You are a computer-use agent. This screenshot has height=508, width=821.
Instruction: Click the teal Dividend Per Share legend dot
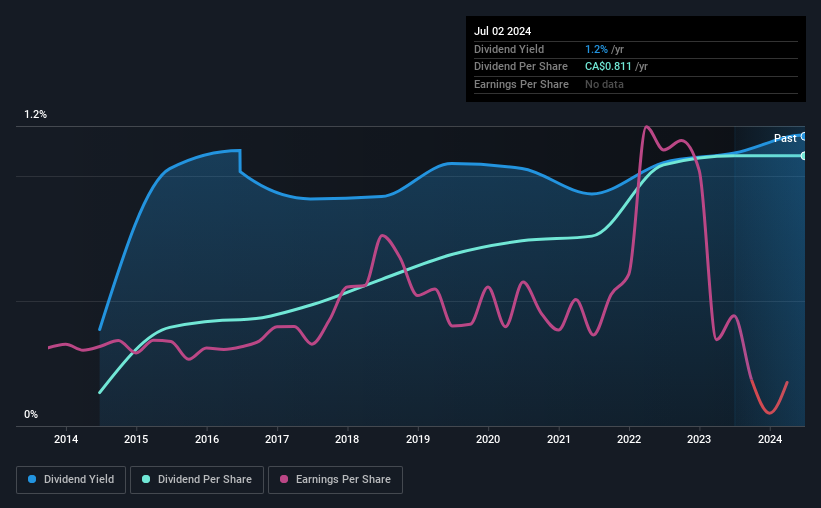[x=146, y=479]
